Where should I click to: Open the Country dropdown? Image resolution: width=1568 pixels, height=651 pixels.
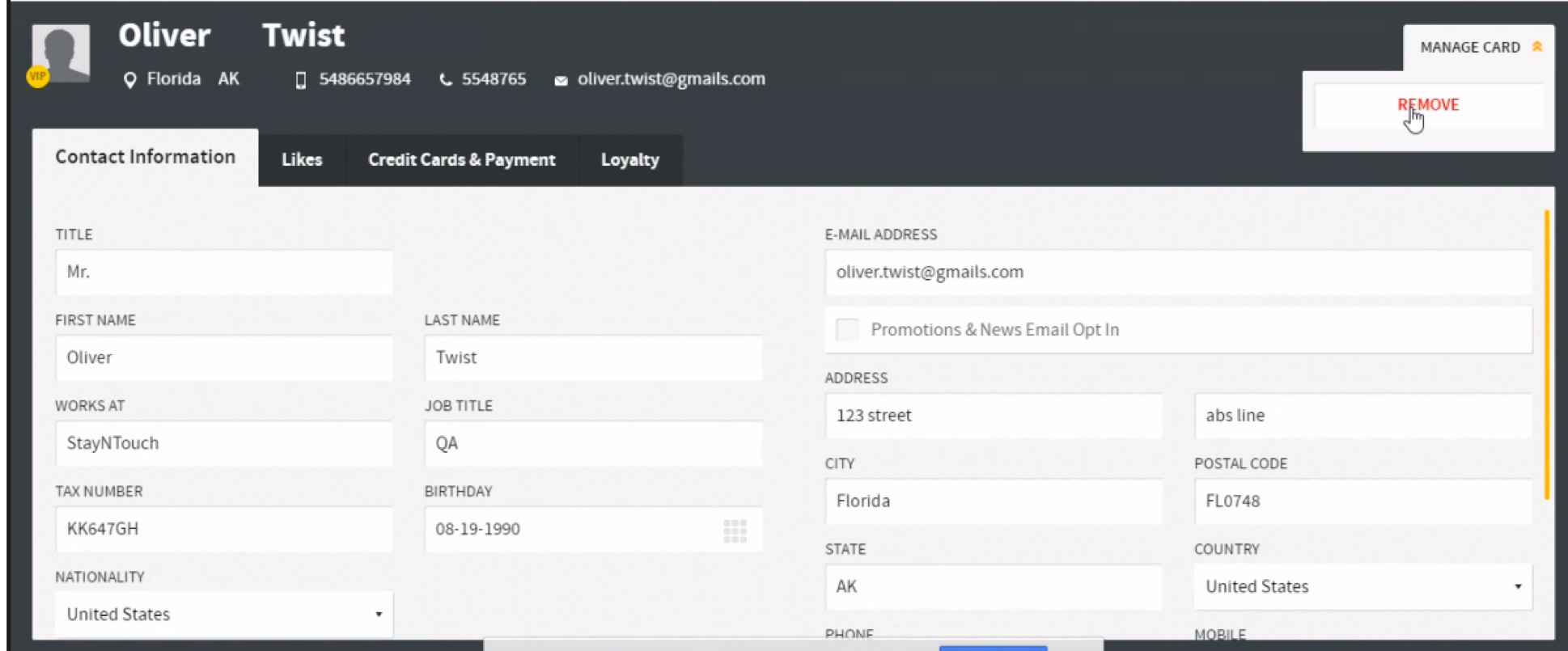1363,587
